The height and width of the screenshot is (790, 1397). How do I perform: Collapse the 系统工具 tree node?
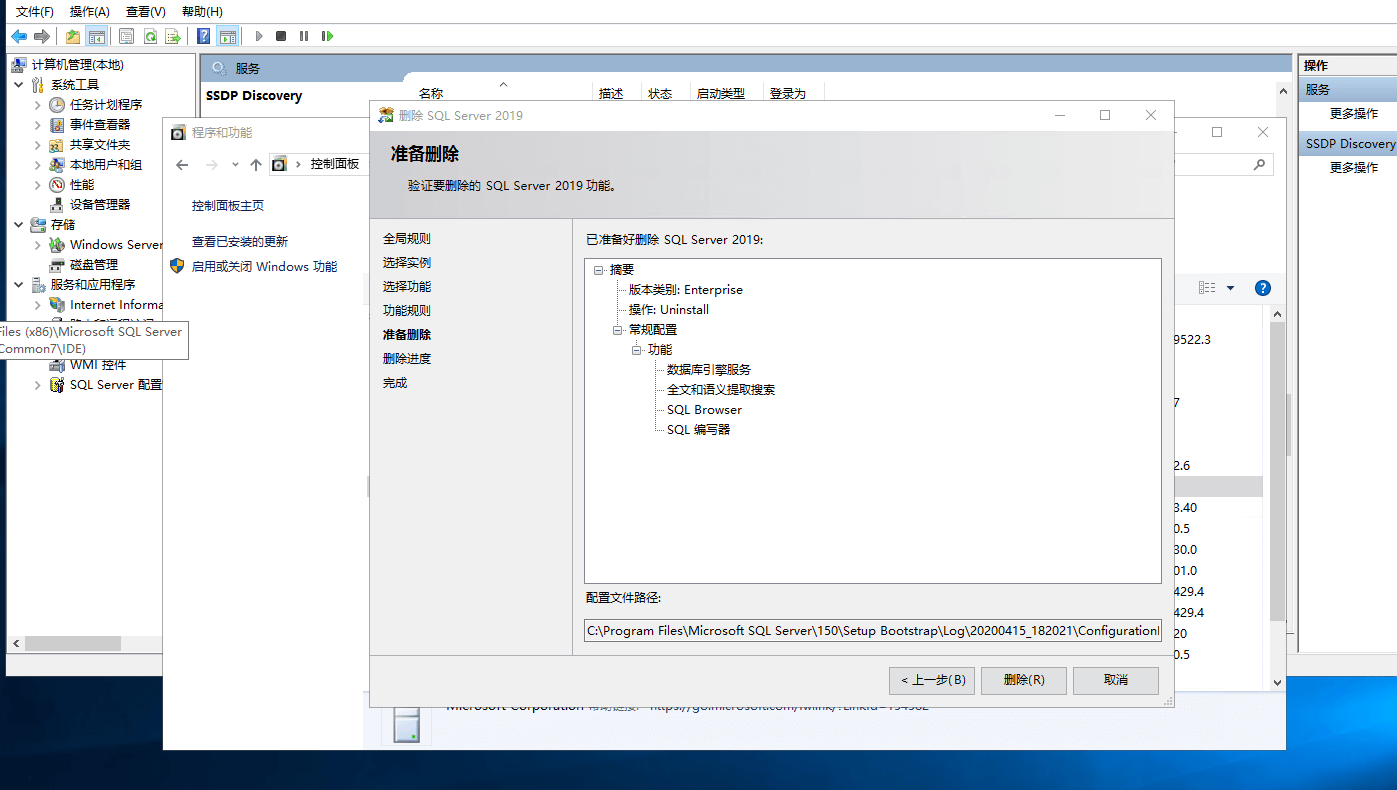click(x=19, y=85)
